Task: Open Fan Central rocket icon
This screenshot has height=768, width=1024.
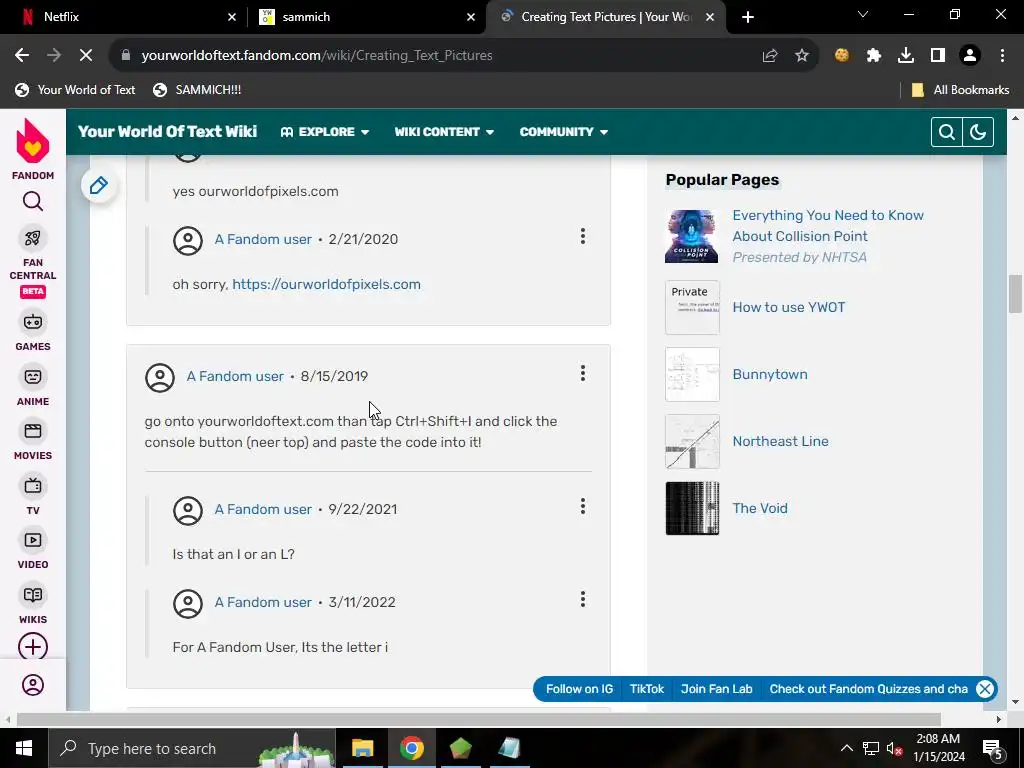Action: 33,238
